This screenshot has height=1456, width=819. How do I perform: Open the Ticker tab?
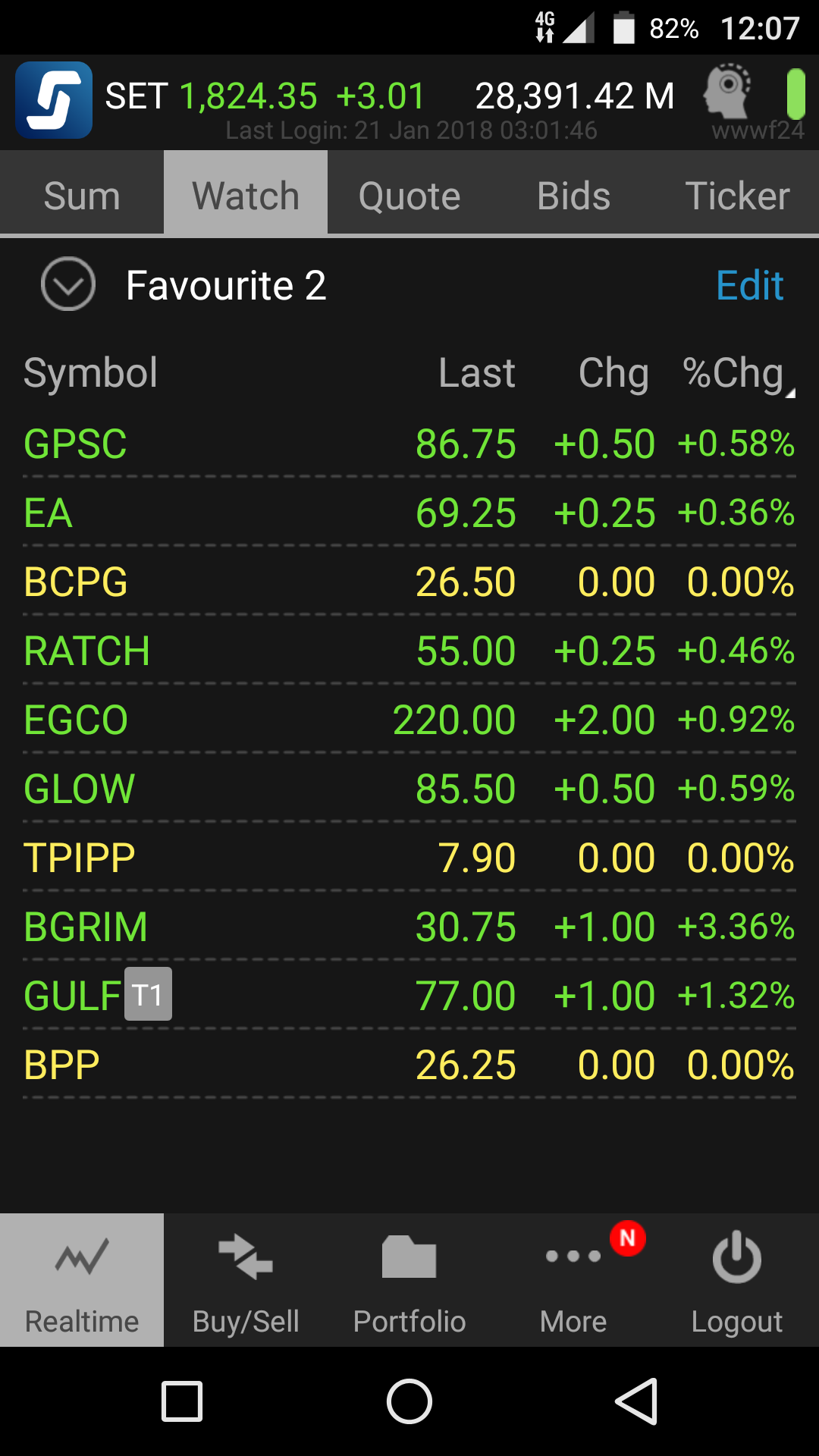[737, 196]
